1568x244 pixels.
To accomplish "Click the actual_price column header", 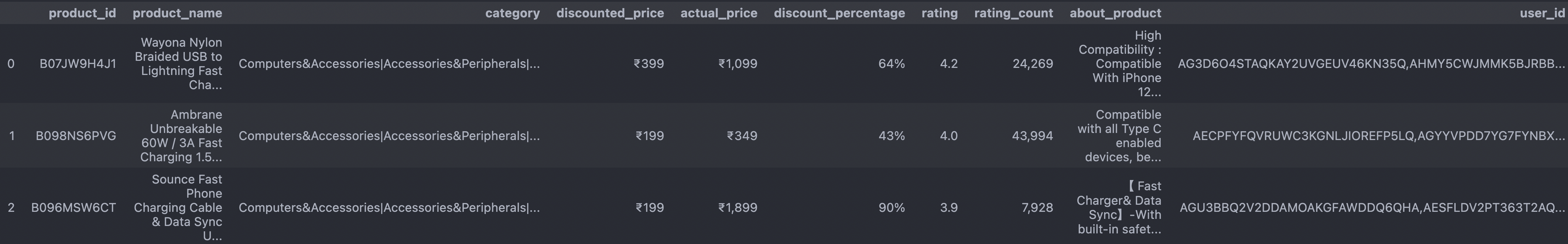I will (719, 13).
